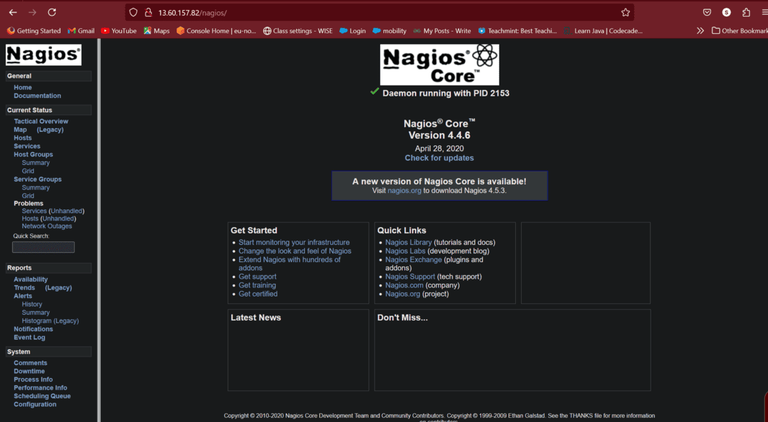Viewport: 768px width, 422px height.
Task: Click the Quick Search input field
Action: click(44, 247)
